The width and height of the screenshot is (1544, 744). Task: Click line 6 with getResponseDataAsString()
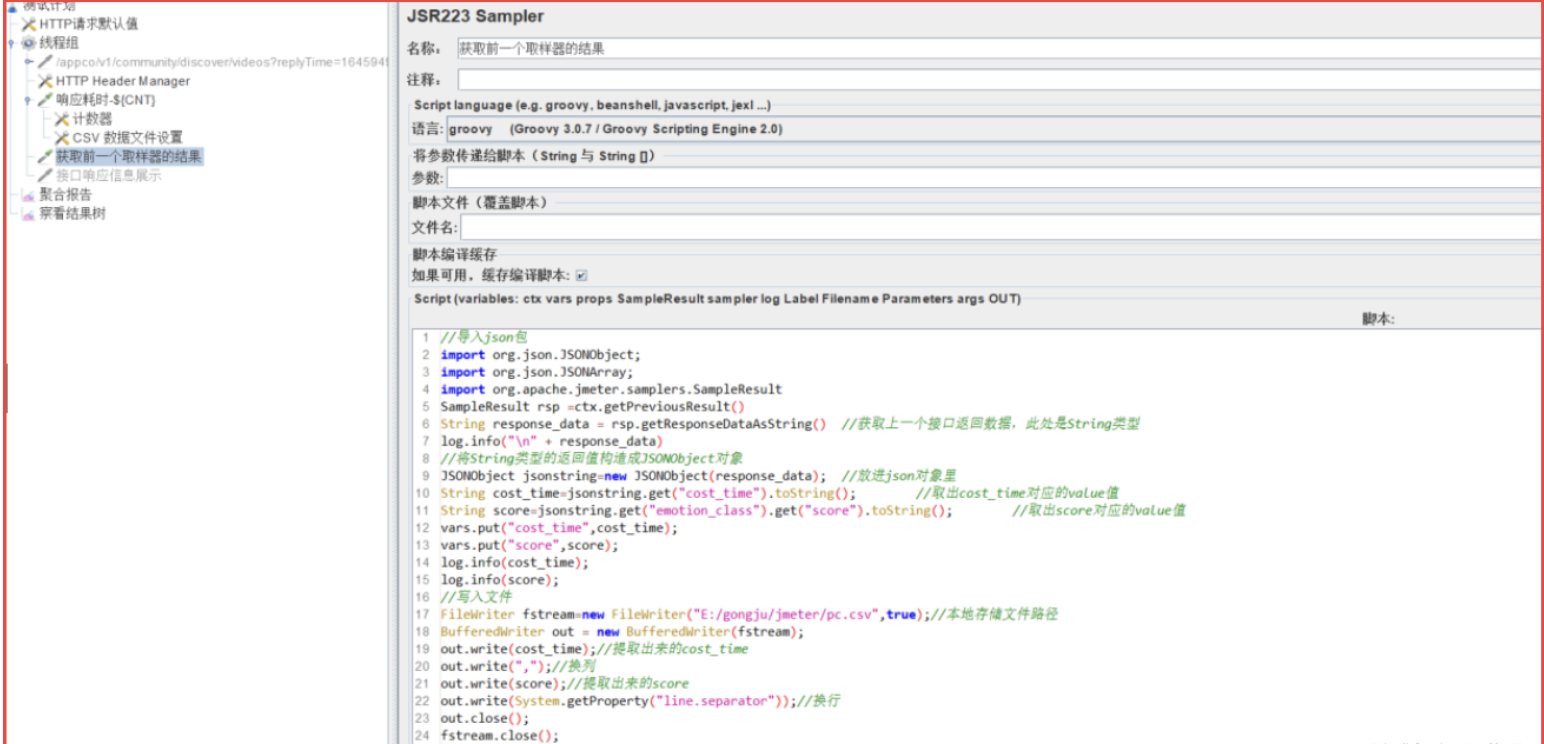(x=790, y=424)
